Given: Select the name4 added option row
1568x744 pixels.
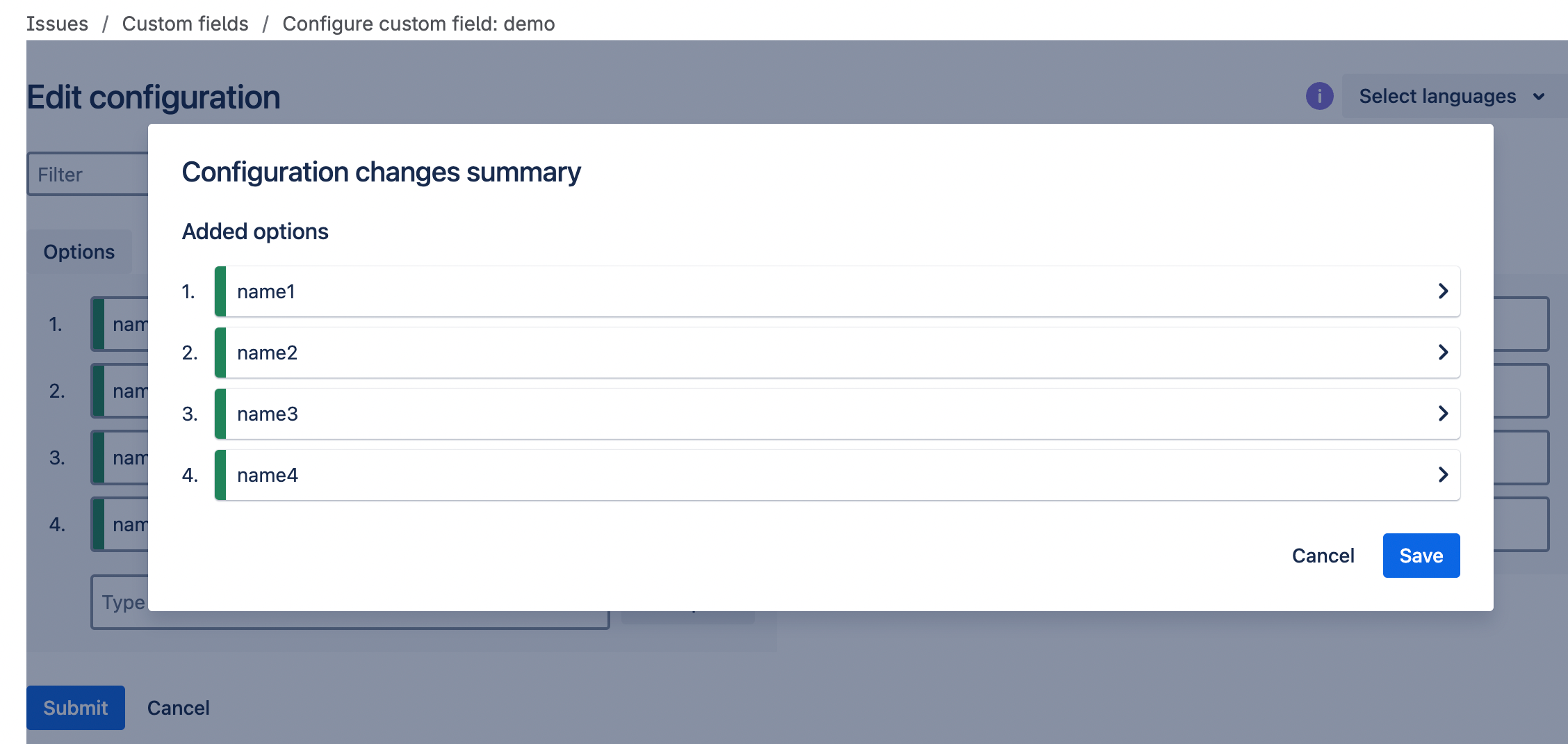Looking at the screenshot, I should (838, 475).
